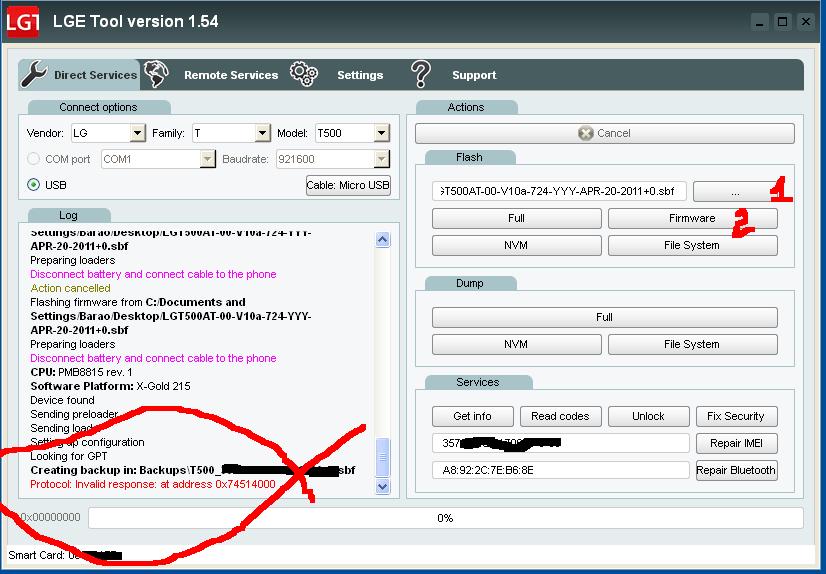The width and height of the screenshot is (826, 574).
Task: Click the firmware .sbf file path field
Action: point(559,191)
